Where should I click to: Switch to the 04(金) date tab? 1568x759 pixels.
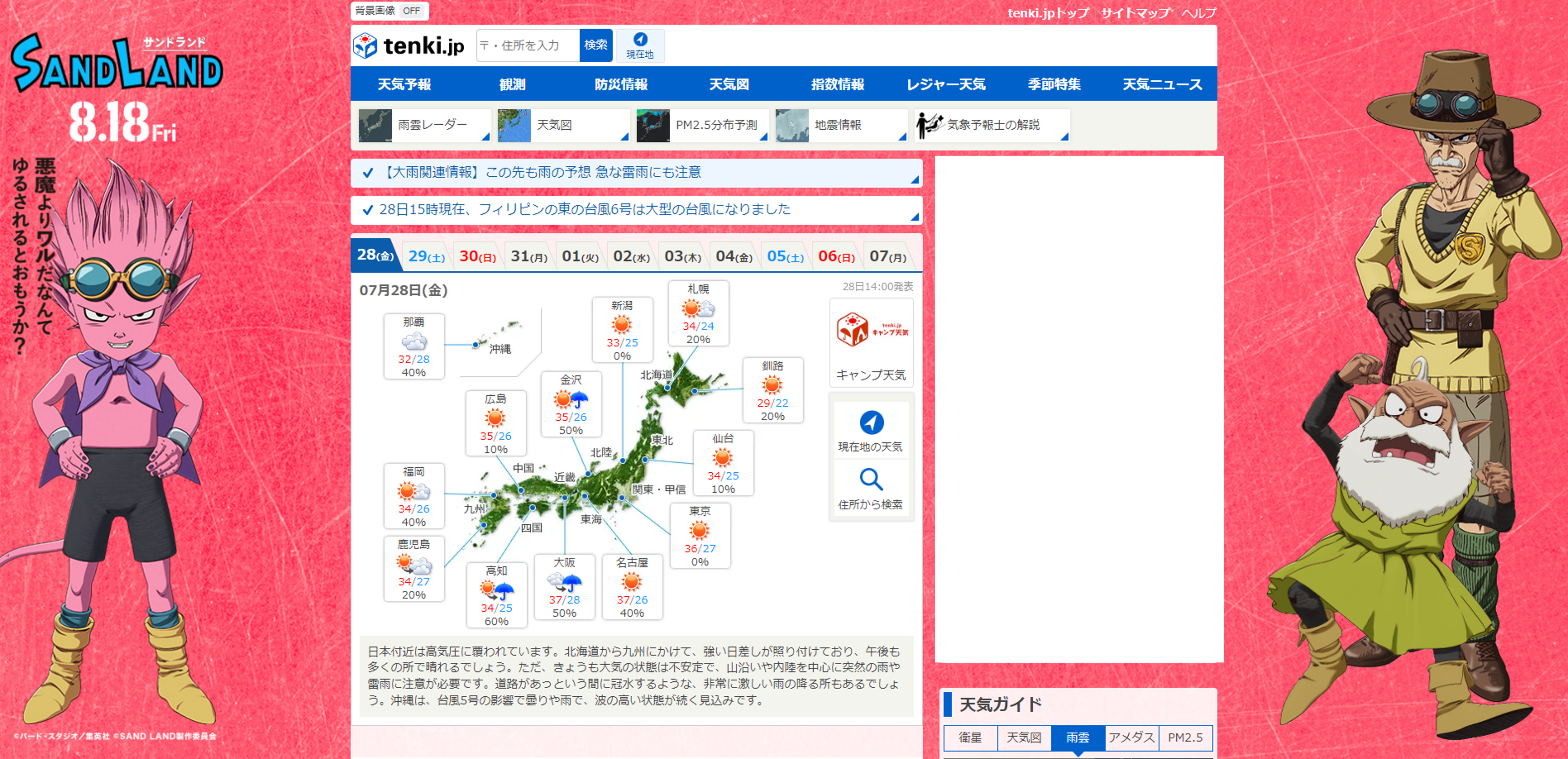coord(734,256)
